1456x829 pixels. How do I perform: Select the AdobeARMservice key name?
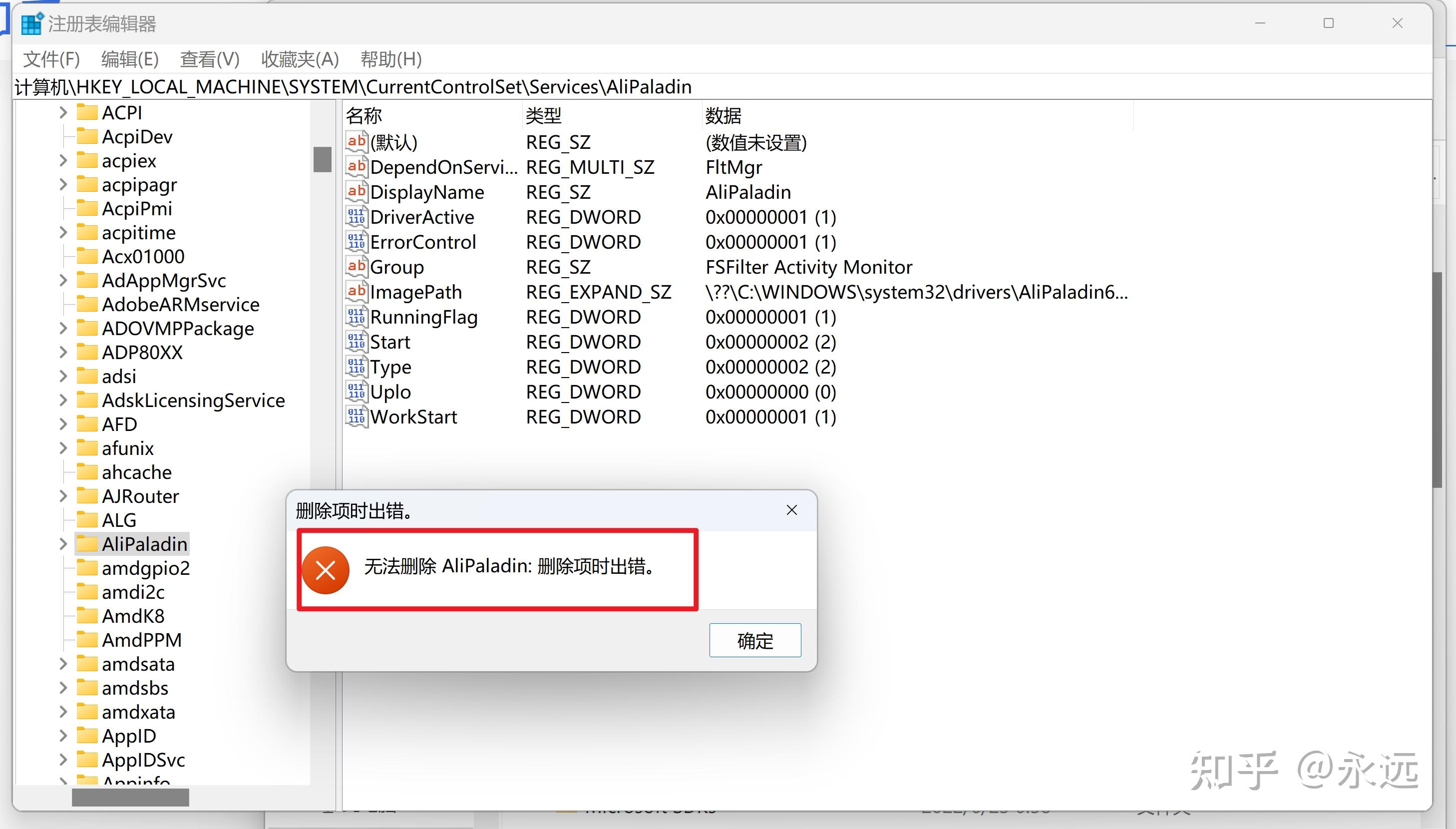click(180, 305)
